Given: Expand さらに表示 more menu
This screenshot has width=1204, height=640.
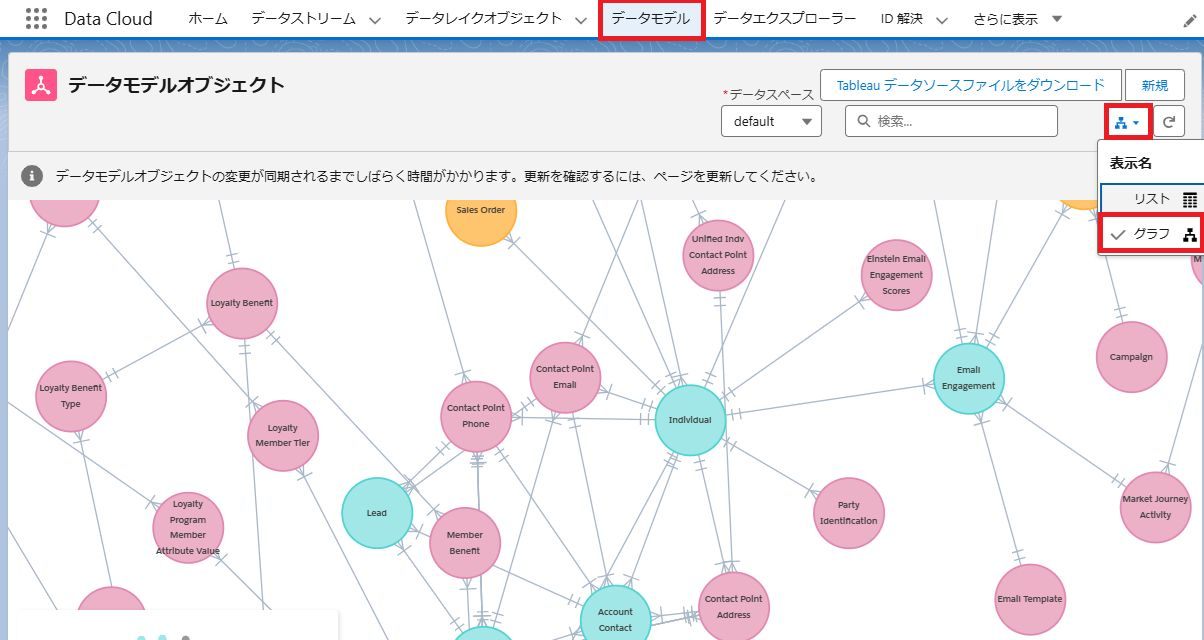Looking at the screenshot, I should pos(1017,19).
